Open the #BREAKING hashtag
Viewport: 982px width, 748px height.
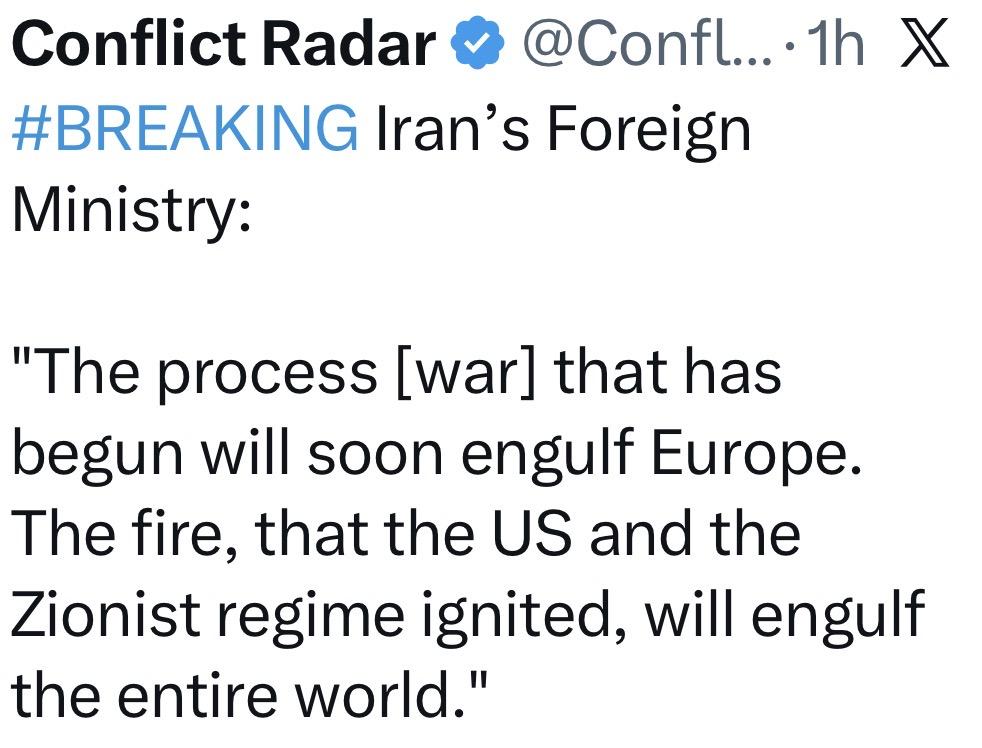click(184, 130)
